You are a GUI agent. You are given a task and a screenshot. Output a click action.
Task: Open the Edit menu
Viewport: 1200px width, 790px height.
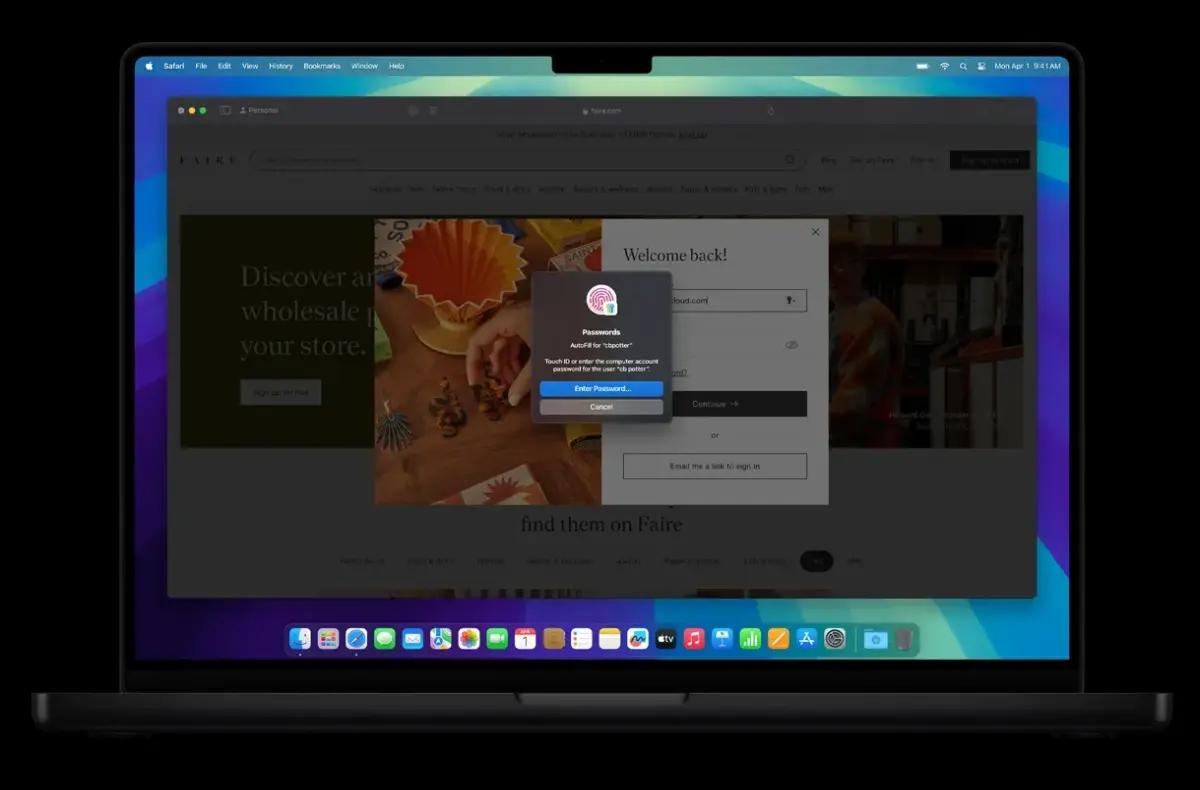pyautogui.click(x=224, y=66)
